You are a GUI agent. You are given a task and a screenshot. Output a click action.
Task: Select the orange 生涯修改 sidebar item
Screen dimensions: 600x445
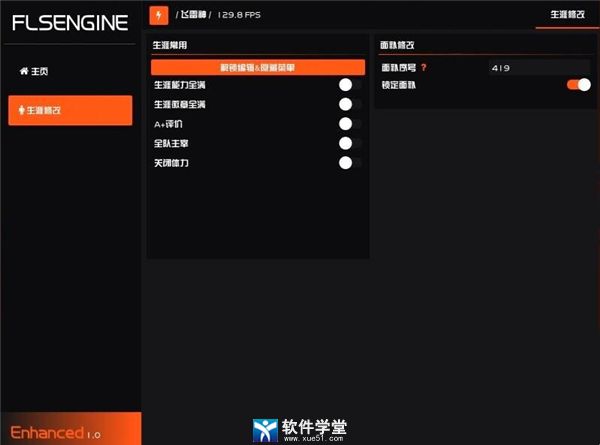(70, 110)
